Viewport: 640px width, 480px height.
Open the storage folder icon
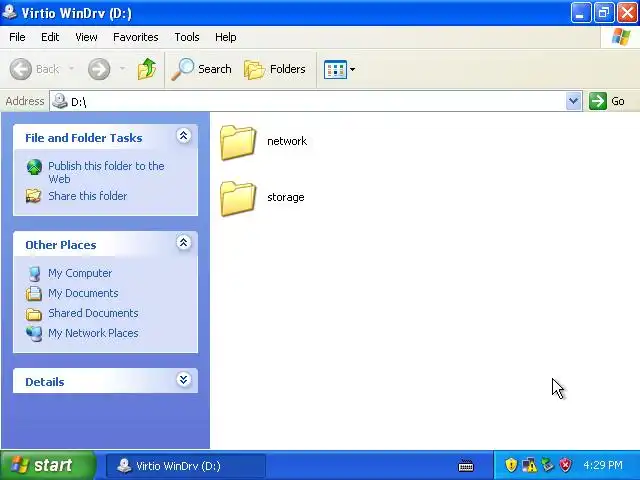(x=238, y=198)
